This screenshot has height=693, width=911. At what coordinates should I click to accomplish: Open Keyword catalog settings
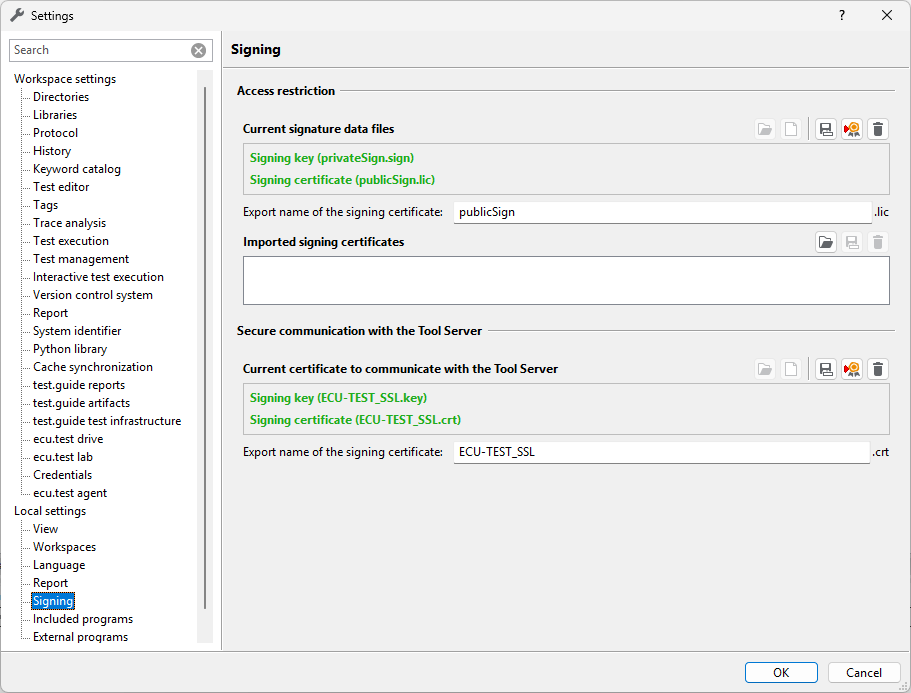[x=77, y=169]
